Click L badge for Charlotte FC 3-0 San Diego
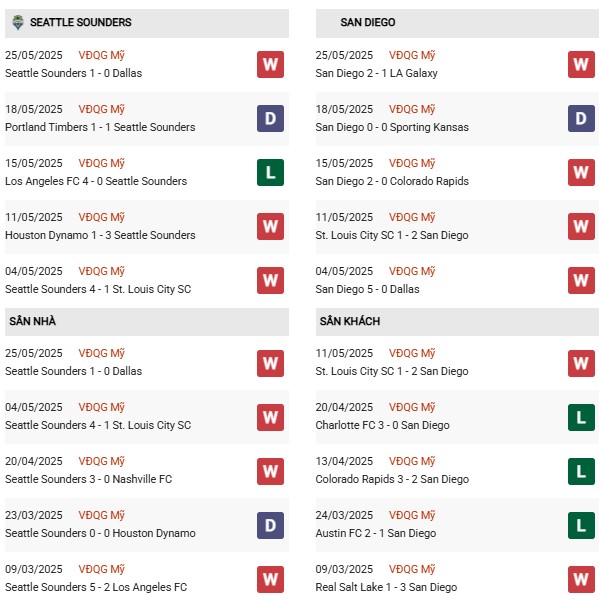This screenshot has width=599, height=601. tap(581, 417)
